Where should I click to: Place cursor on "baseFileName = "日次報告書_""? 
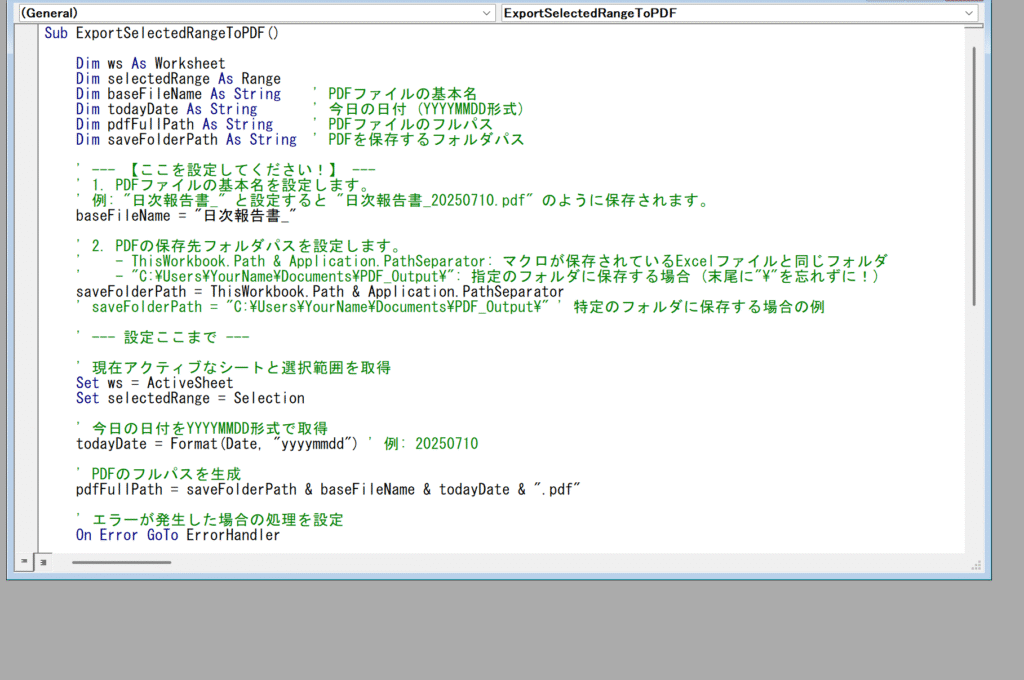click(x=186, y=216)
